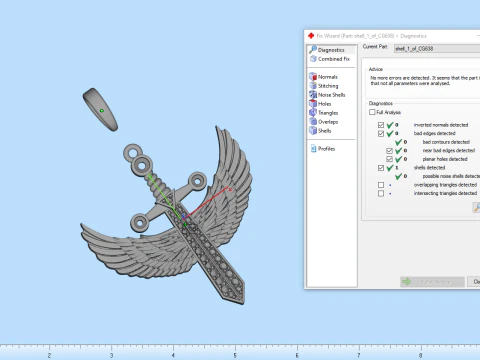Select the Normals fix step
The width and height of the screenshot is (480, 360).
point(324,77)
